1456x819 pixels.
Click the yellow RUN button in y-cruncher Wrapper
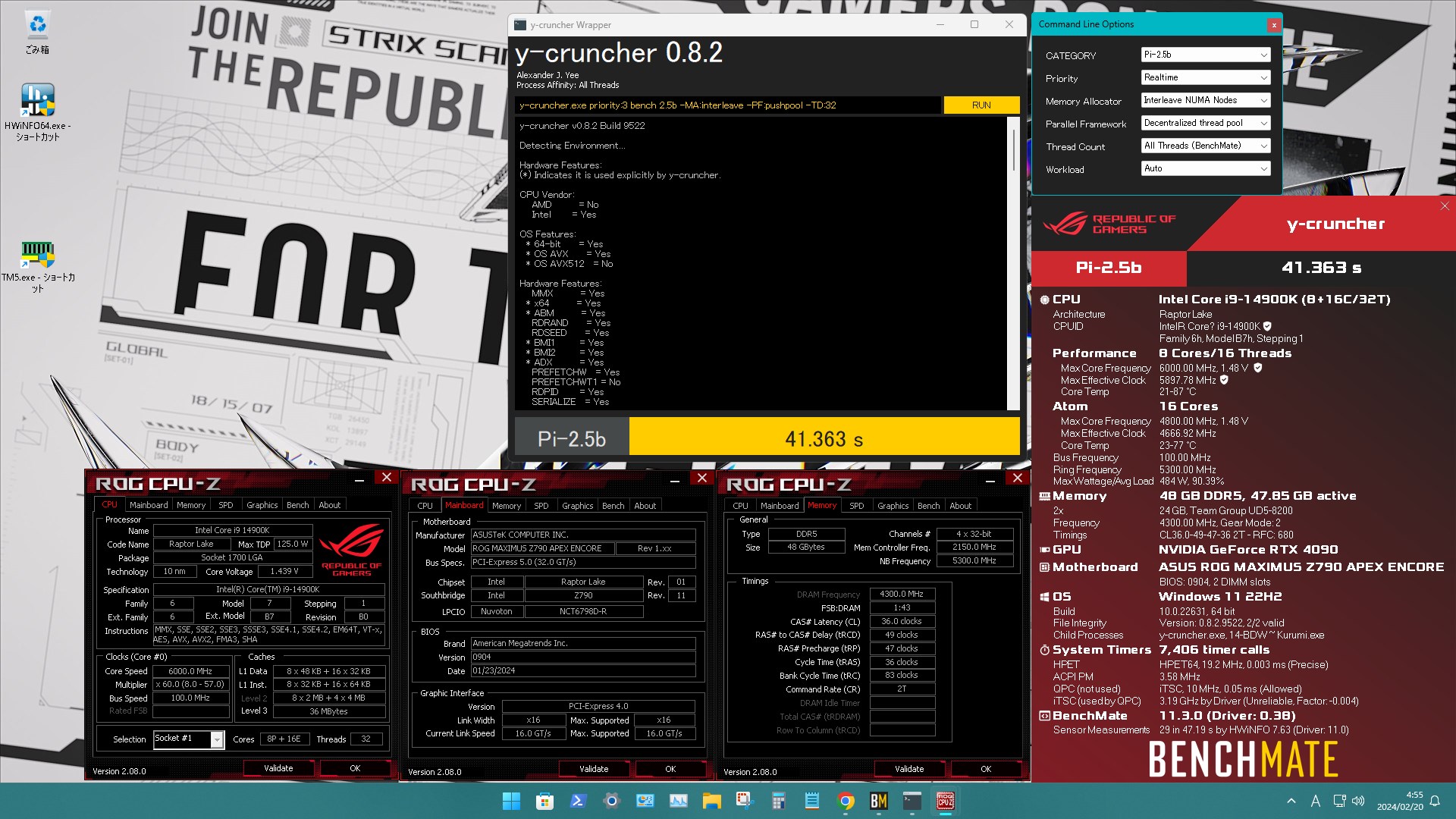[981, 105]
